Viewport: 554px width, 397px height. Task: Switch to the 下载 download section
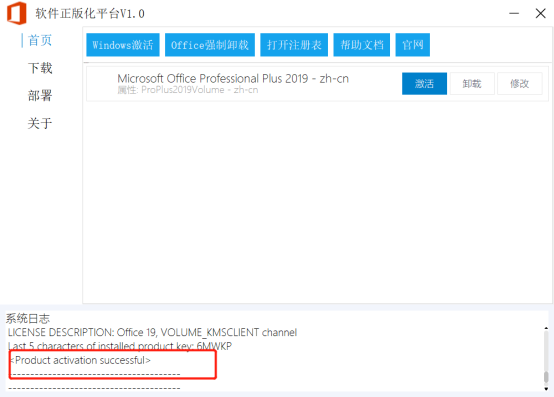pos(40,68)
